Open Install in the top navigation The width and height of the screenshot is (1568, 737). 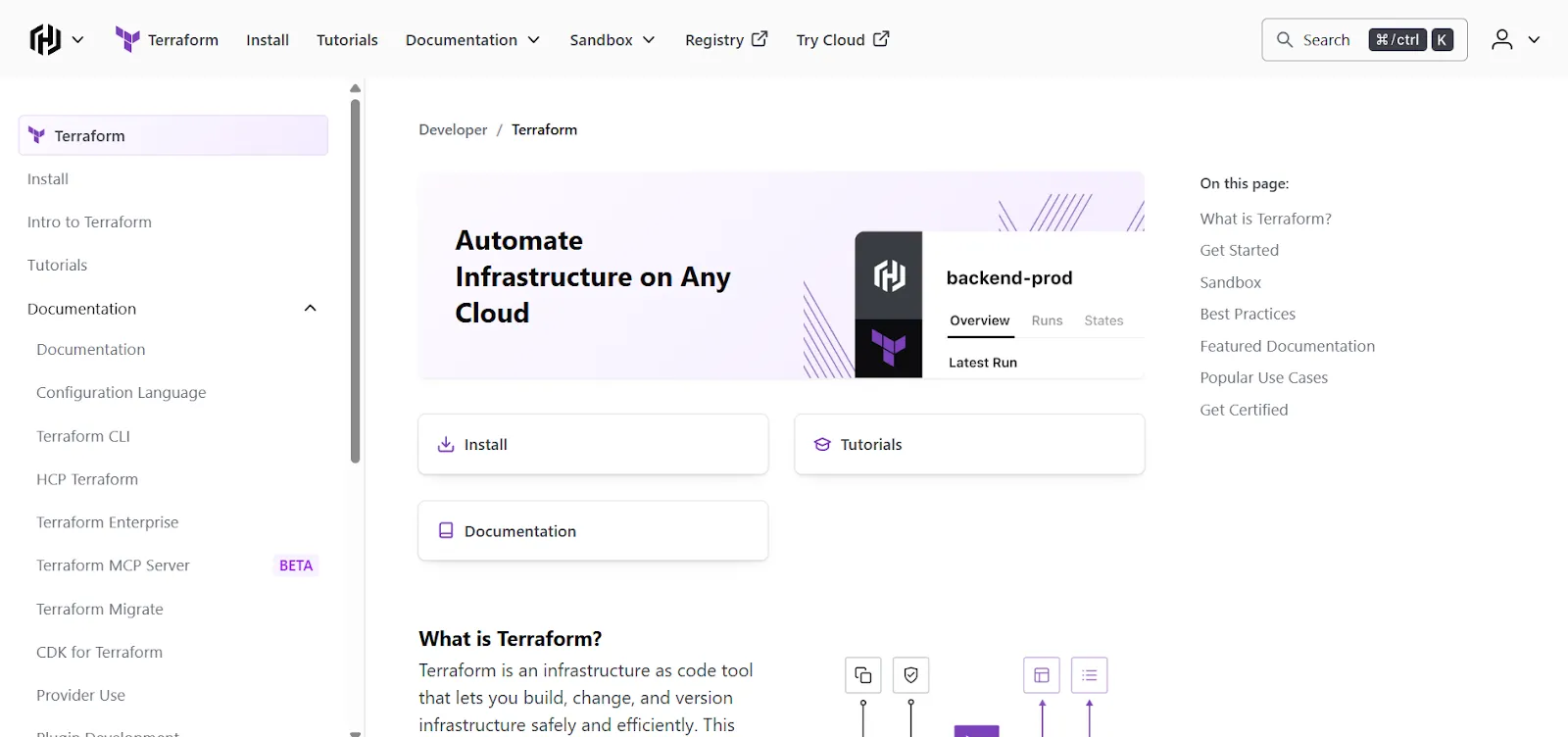(x=268, y=40)
